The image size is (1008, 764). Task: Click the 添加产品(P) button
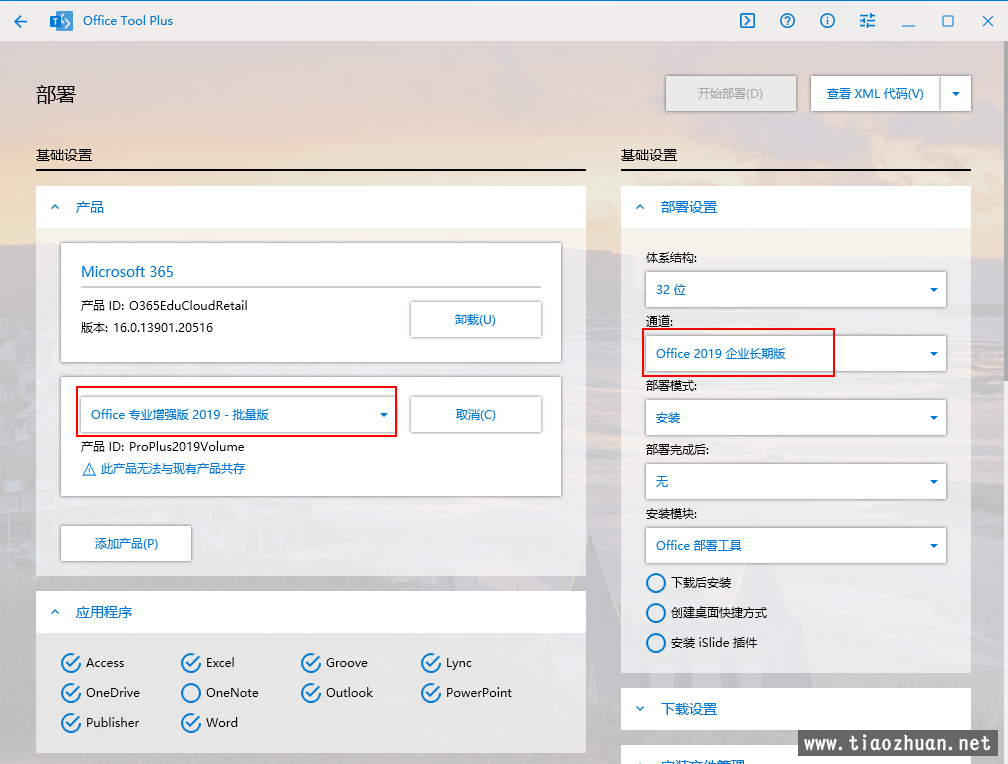(x=126, y=543)
